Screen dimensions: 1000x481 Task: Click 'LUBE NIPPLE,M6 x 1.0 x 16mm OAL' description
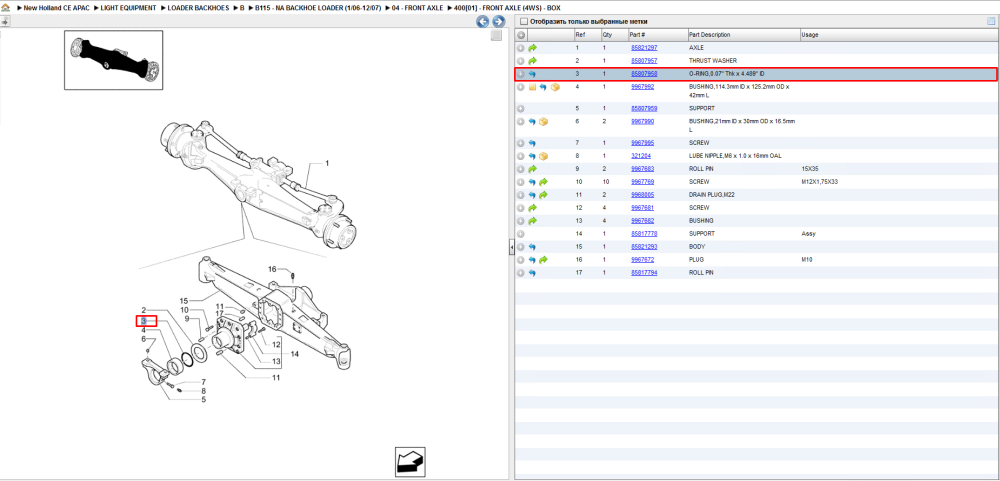(735, 156)
